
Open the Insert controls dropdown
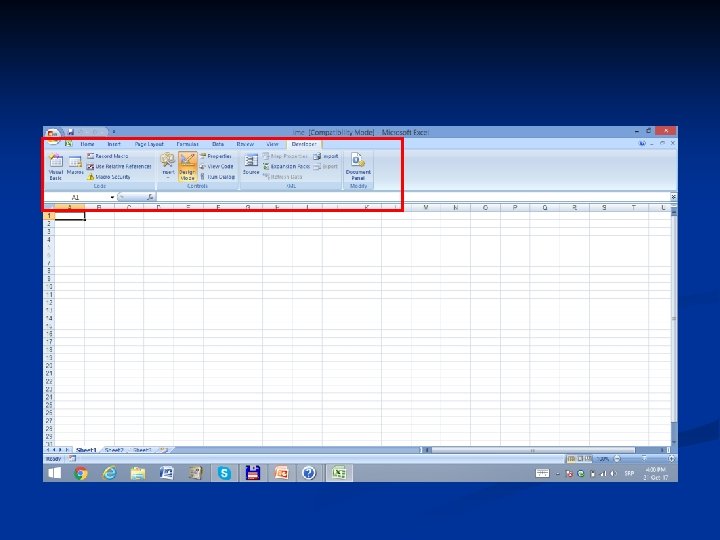click(168, 166)
